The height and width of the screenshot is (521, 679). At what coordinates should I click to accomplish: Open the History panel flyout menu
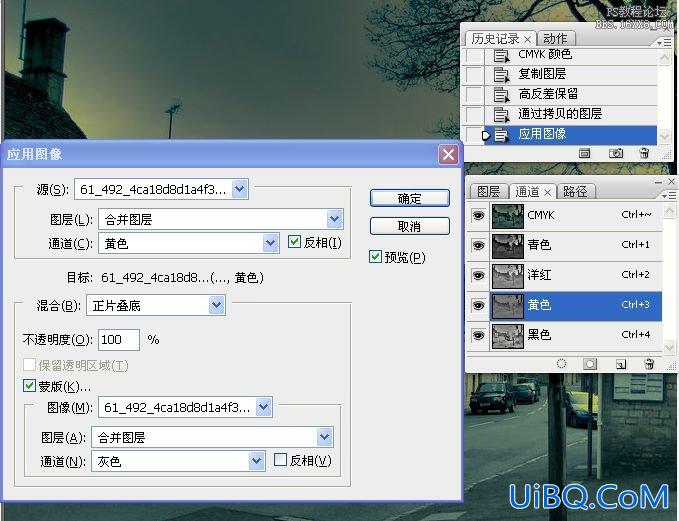pyautogui.click(x=664, y=42)
